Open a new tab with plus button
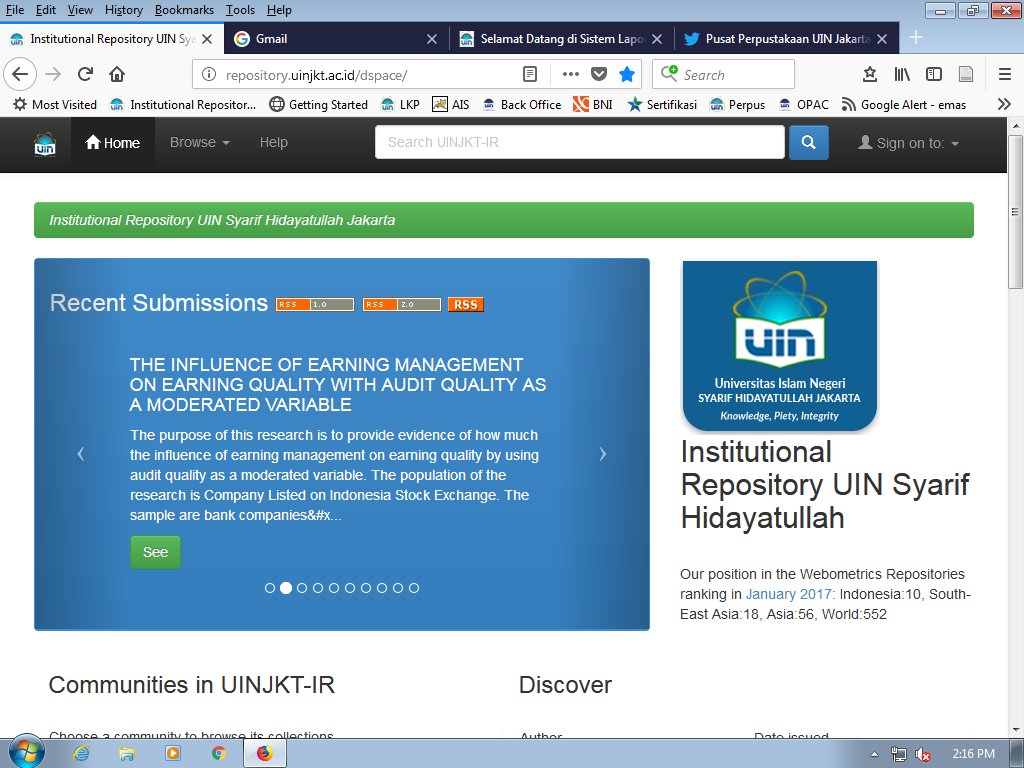This screenshot has width=1024, height=768. [916, 38]
